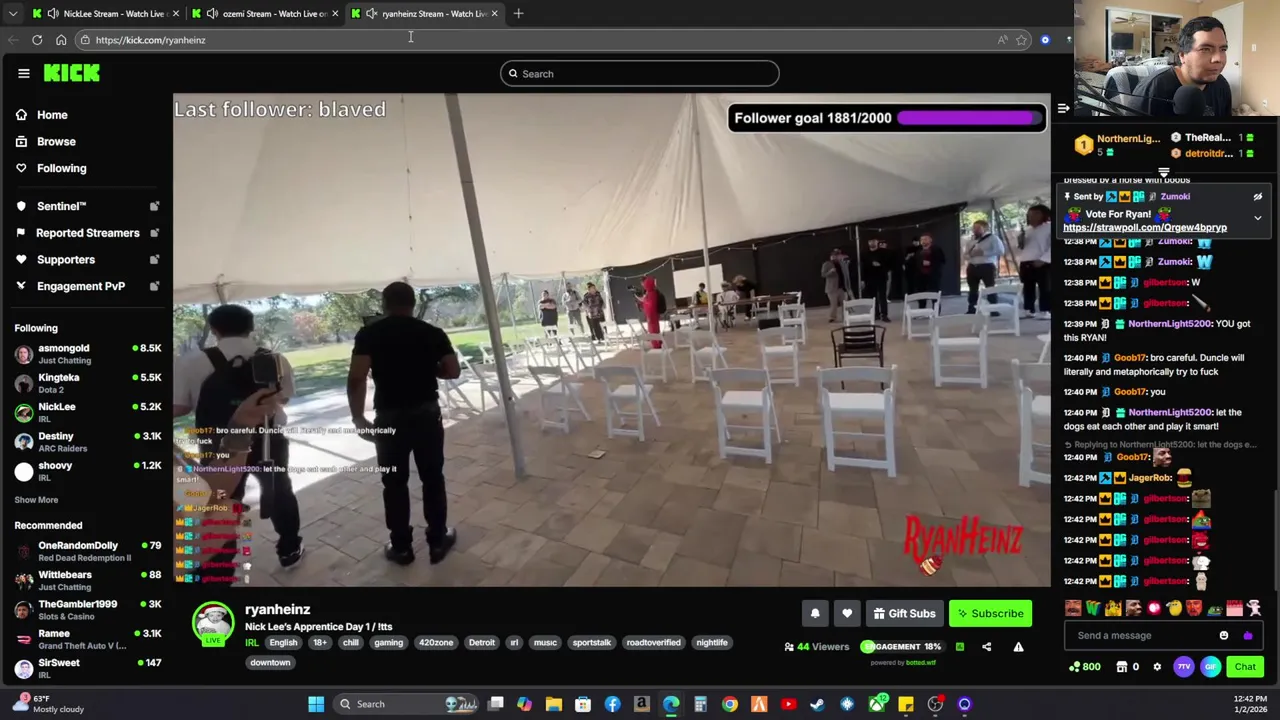Click the ryanheinz avatar with LIVE badge
This screenshot has height=720, width=1280.
[x=213, y=623]
